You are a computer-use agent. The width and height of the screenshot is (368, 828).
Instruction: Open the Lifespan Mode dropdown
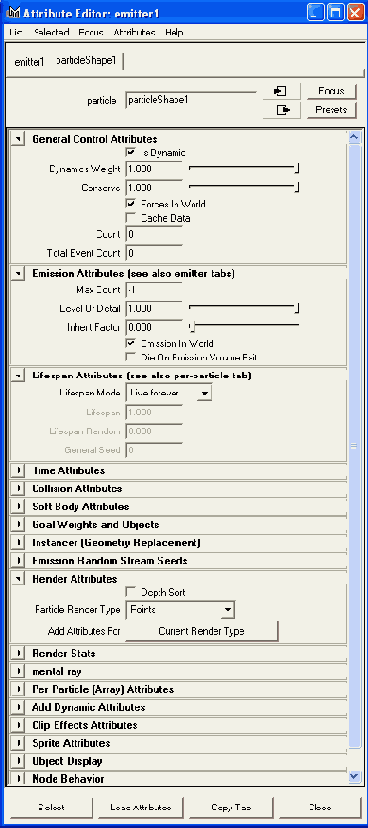[x=169, y=393]
